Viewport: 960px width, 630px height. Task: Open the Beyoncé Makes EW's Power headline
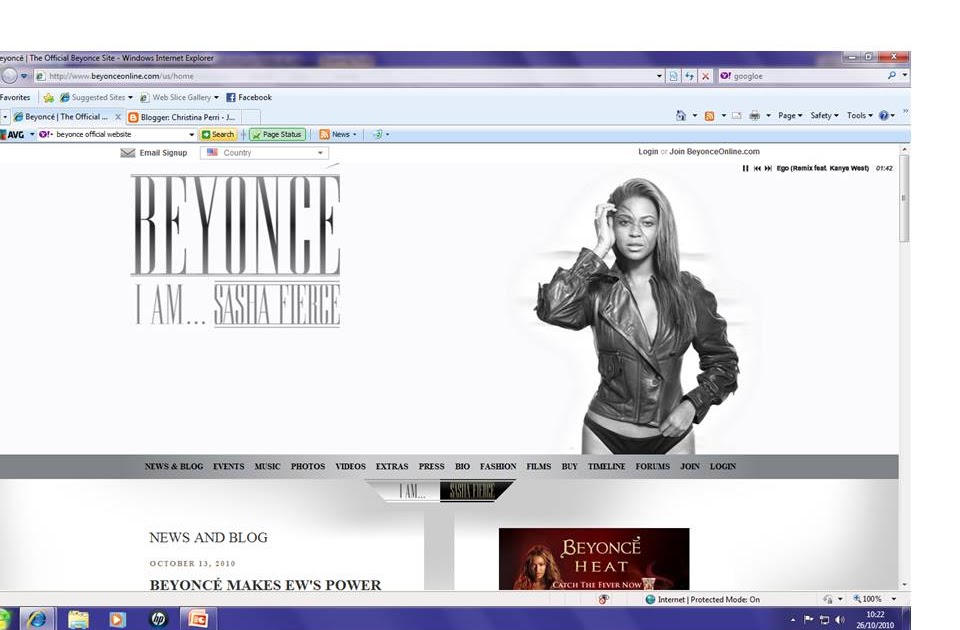pos(265,585)
